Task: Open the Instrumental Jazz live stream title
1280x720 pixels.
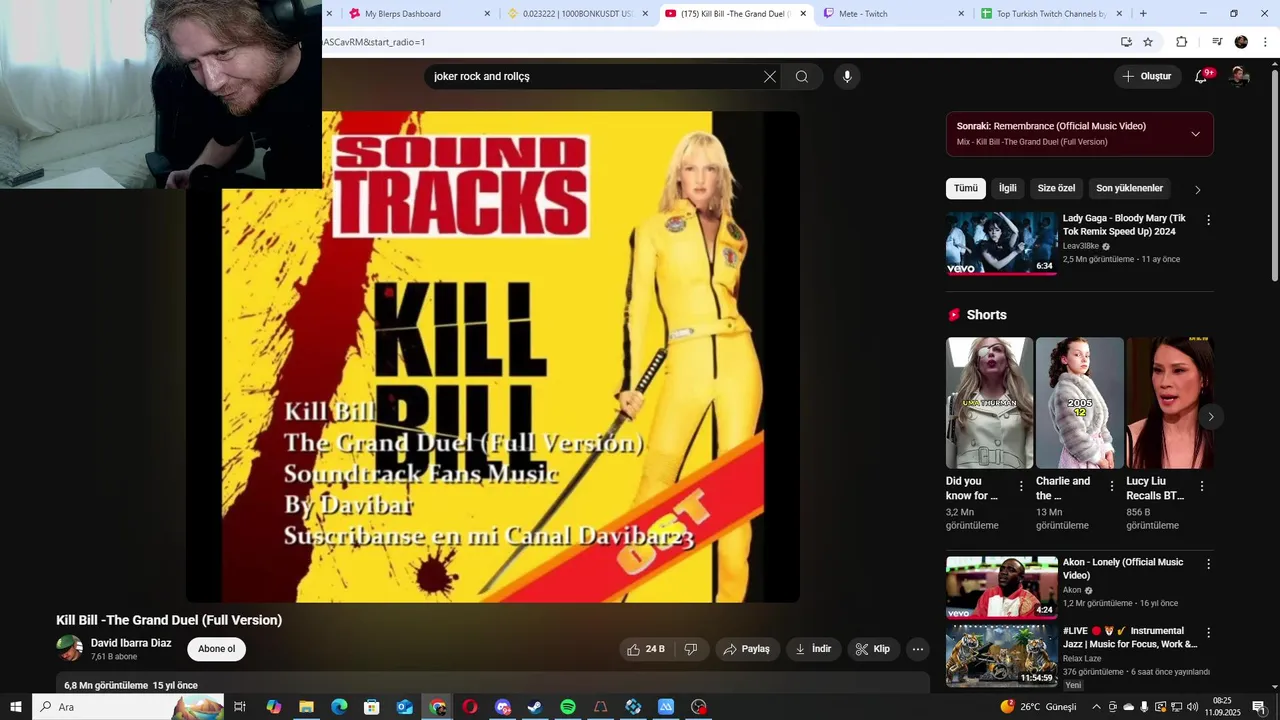Action: point(1130,638)
